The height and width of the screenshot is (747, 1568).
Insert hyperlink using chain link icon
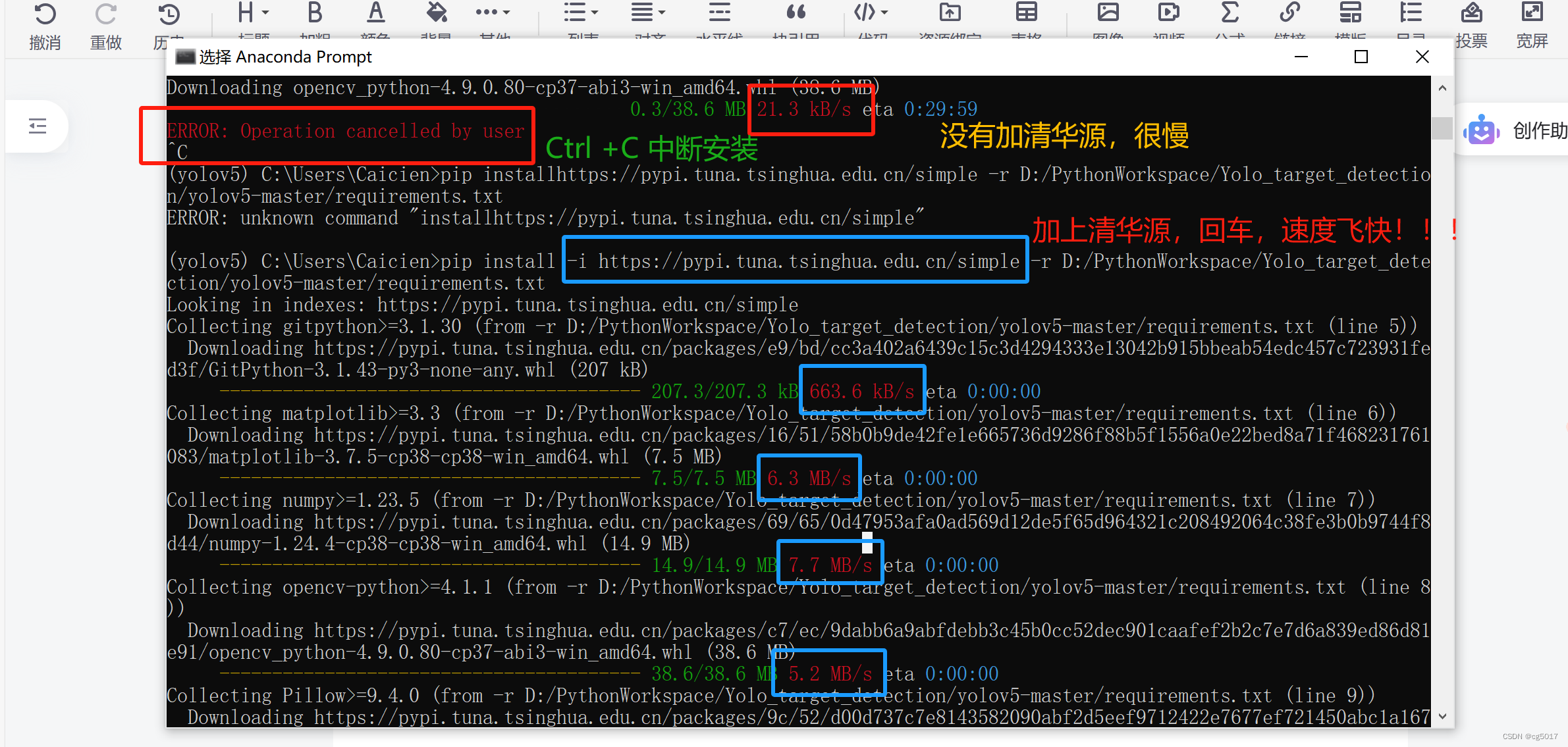[1289, 13]
